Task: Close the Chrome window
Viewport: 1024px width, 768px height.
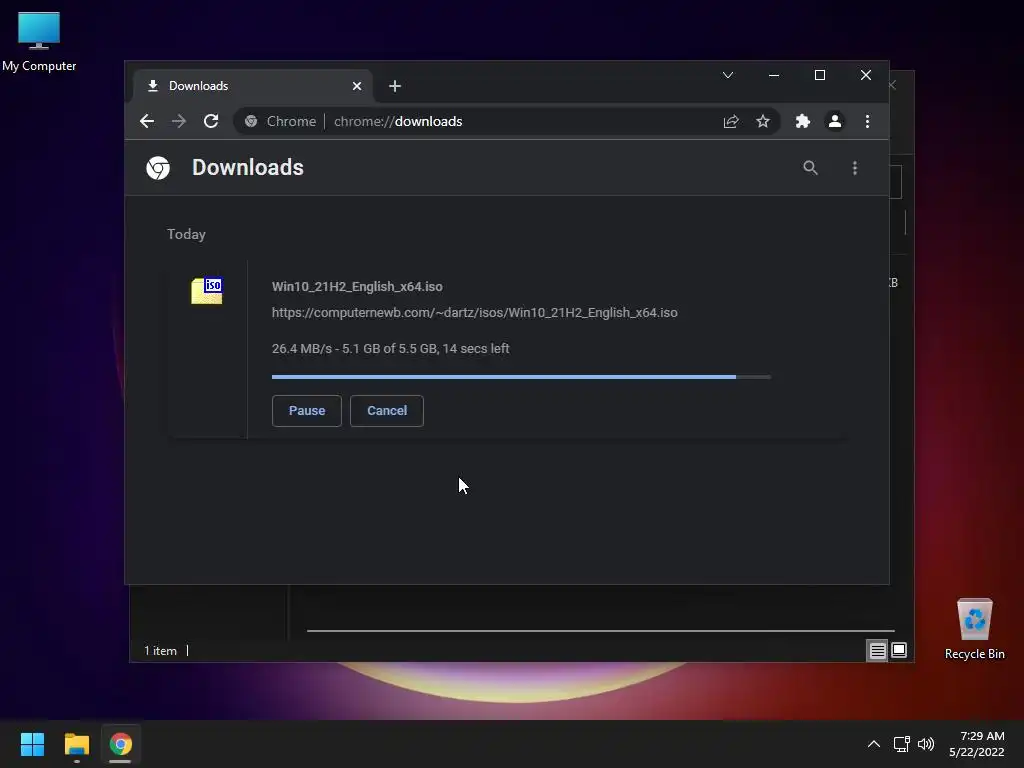Action: [865, 75]
